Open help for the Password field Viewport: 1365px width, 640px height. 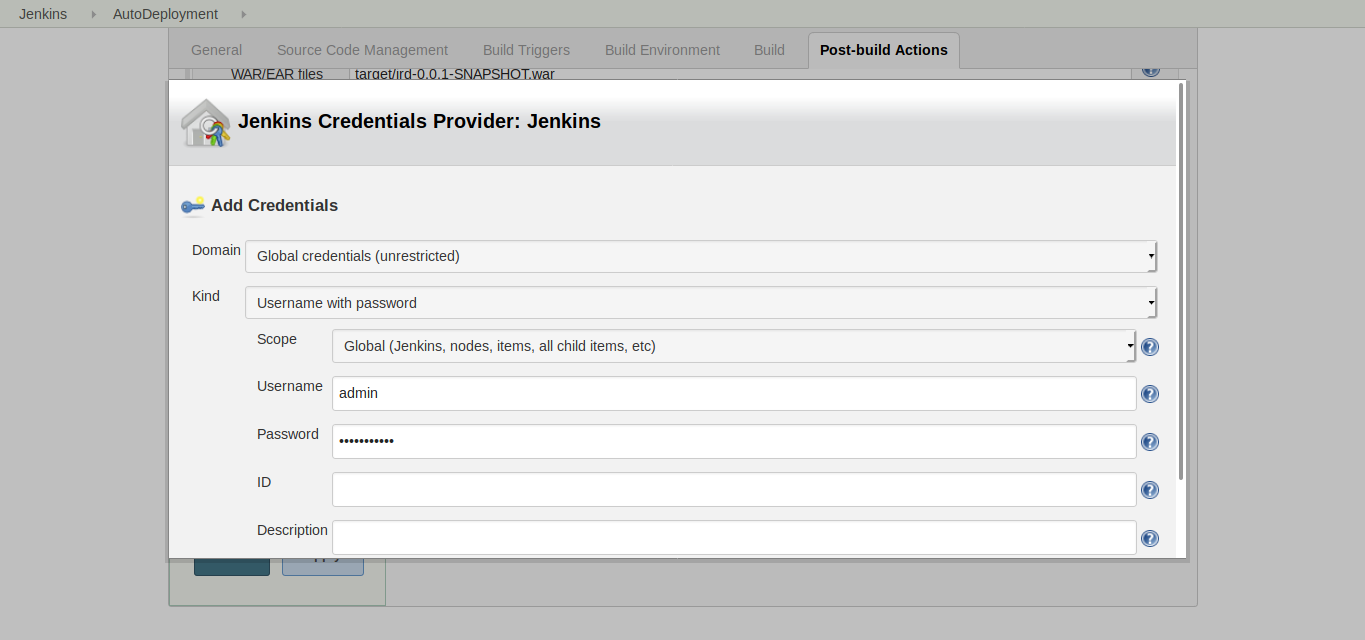[x=1150, y=442]
